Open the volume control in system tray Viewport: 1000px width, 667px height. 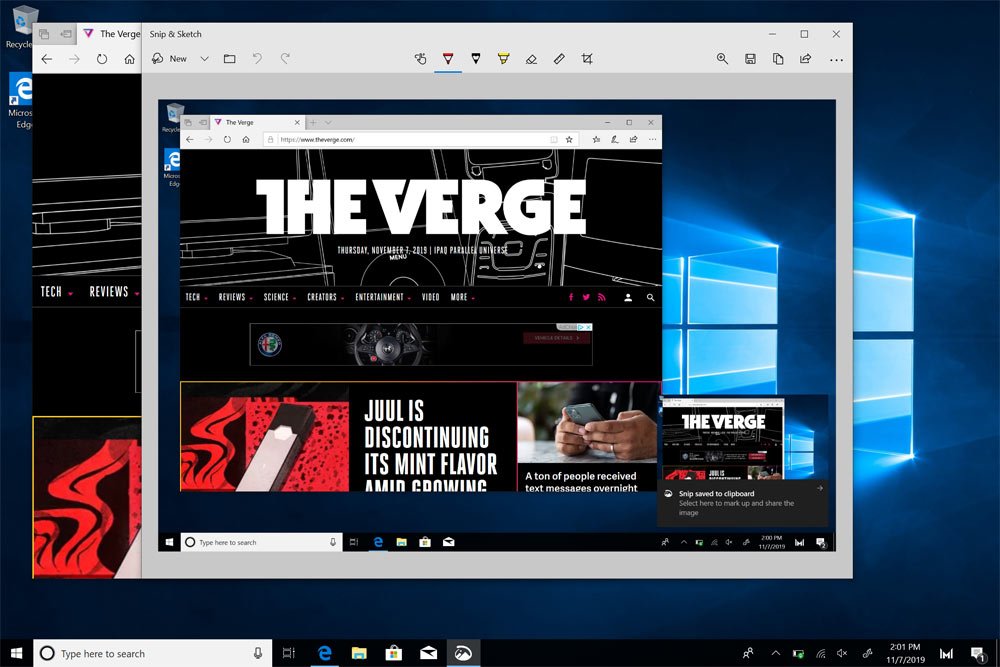[842, 653]
